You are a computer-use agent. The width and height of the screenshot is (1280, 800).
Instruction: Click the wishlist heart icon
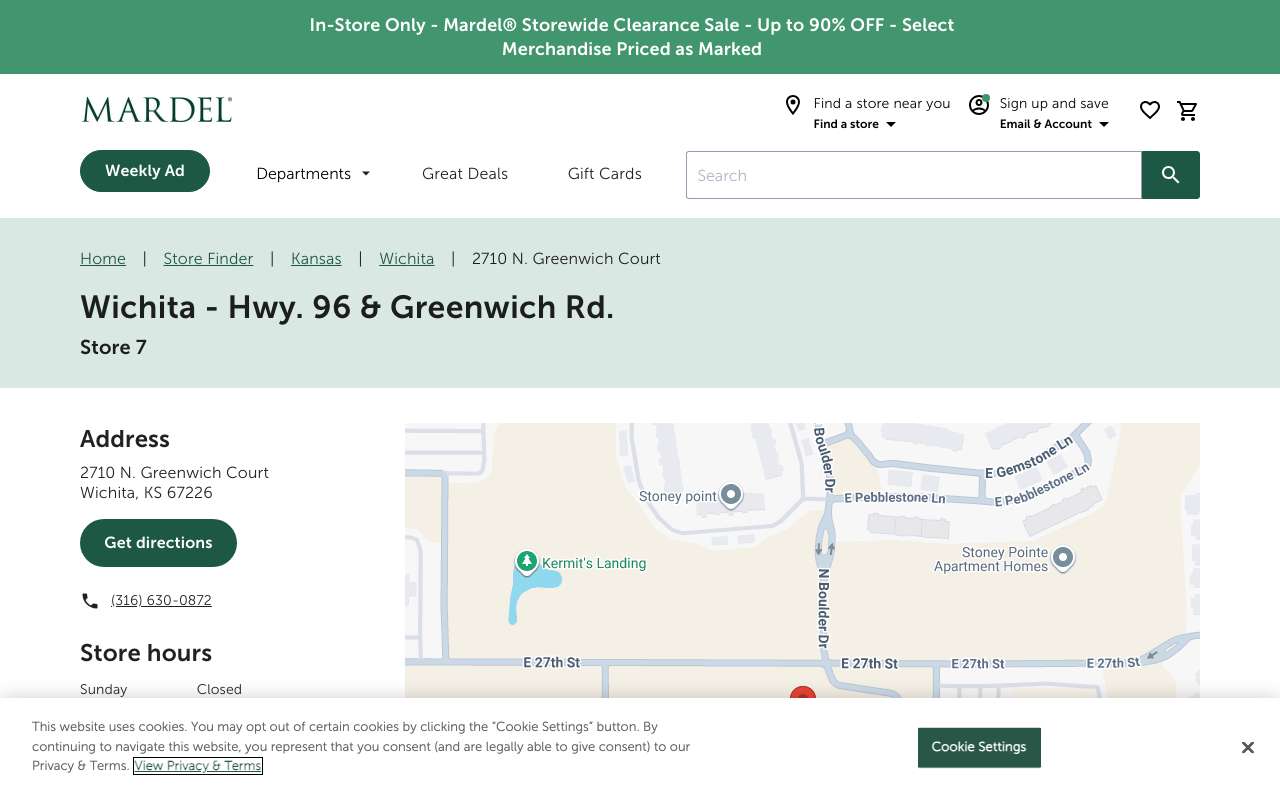1150,111
